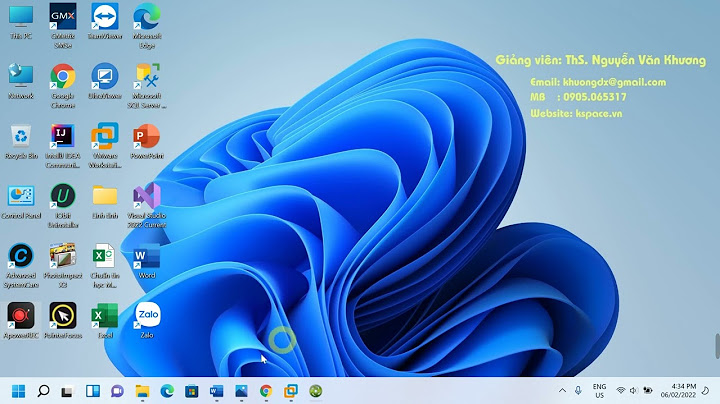
Task: Select the Recycle Bin icon
Action: click(21, 142)
